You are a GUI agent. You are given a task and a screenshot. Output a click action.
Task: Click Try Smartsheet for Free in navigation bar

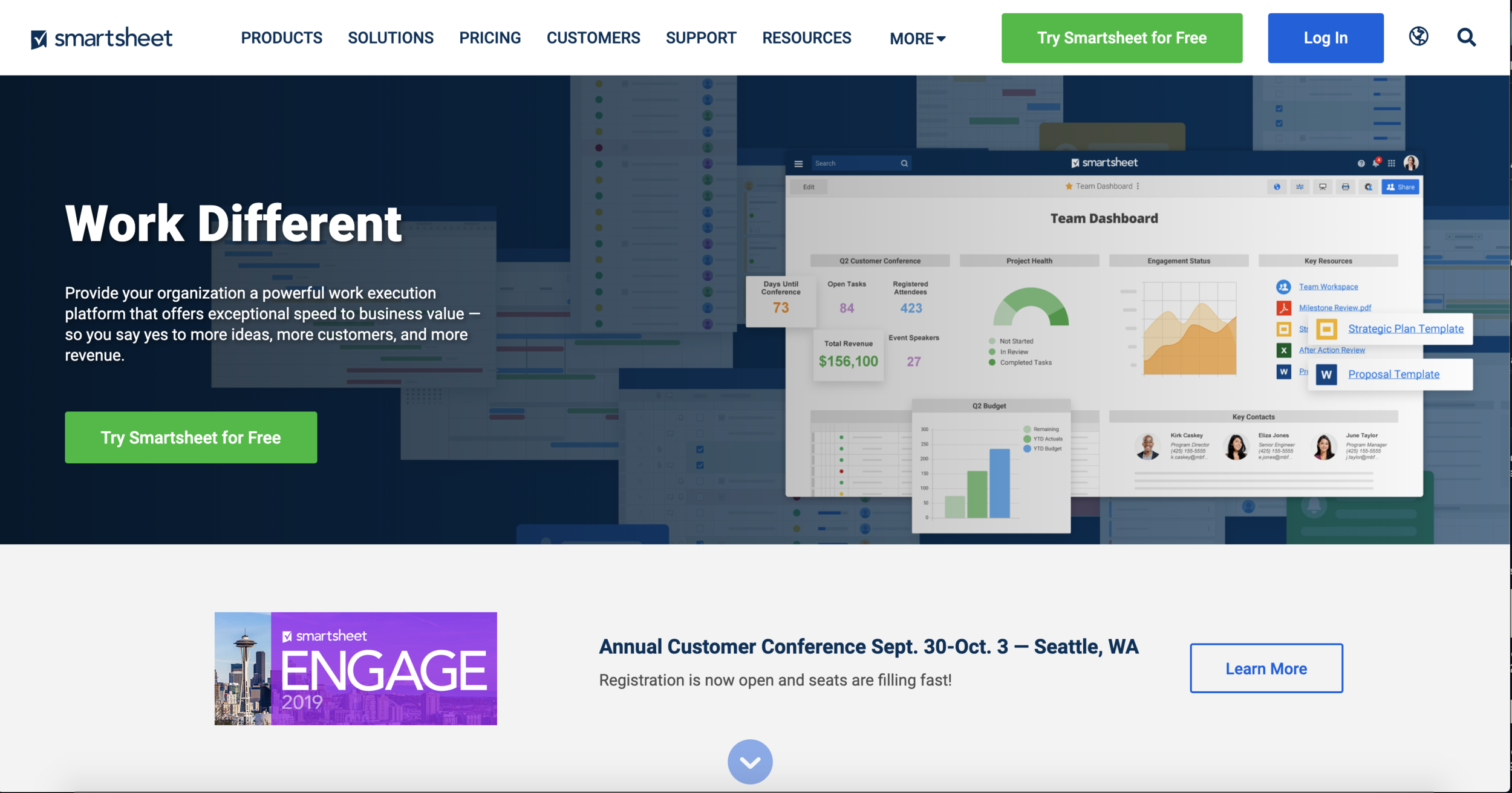point(1122,38)
